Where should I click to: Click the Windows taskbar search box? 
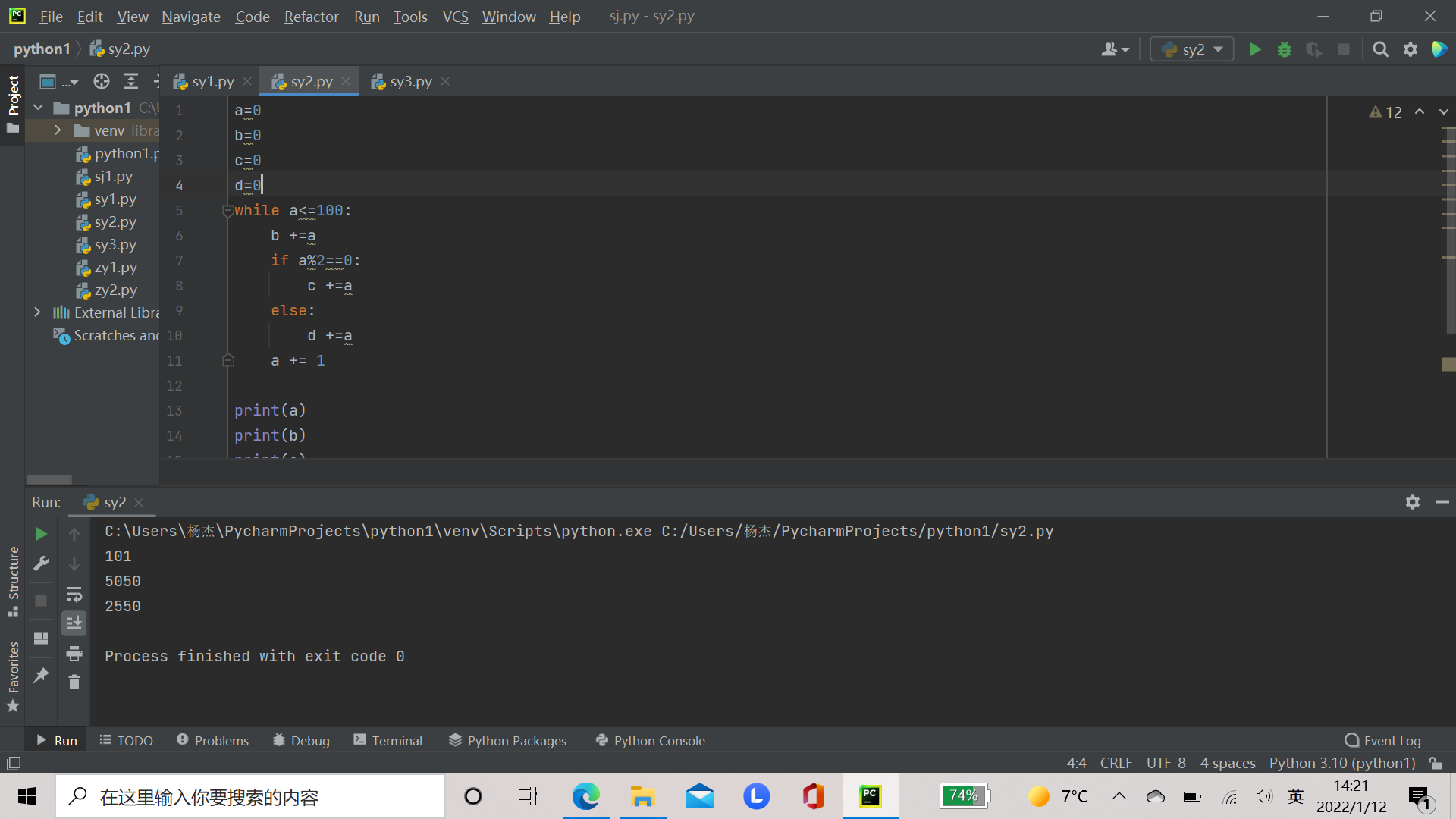coord(250,797)
